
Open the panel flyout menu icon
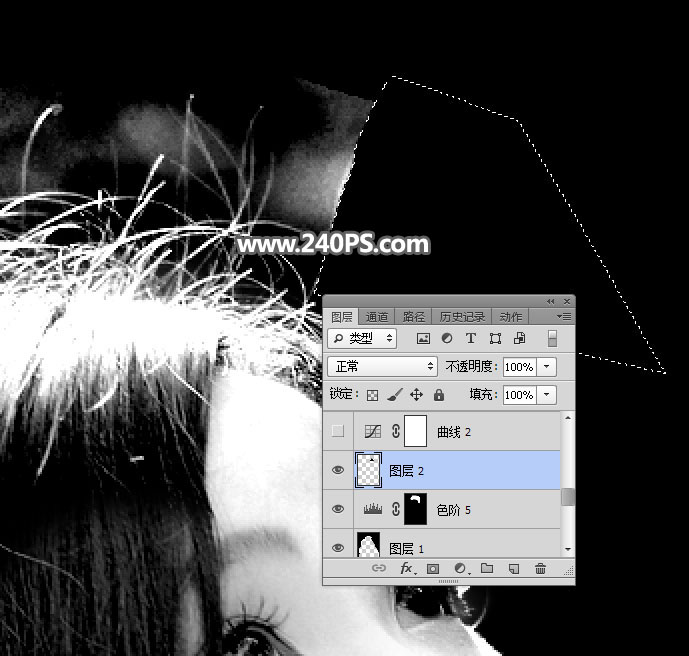[564, 316]
